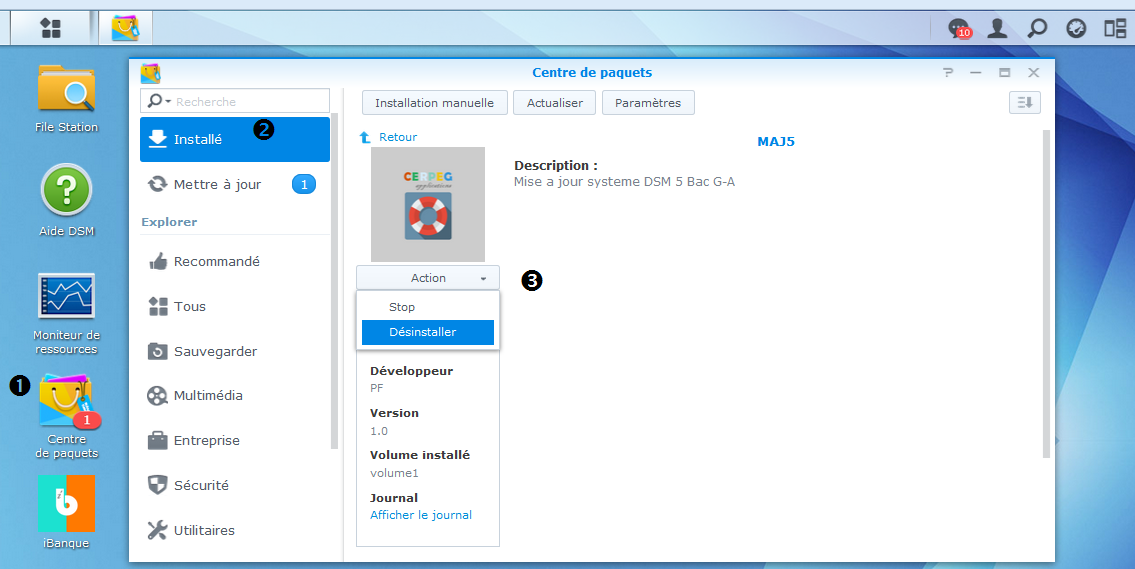The height and width of the screenshot is (569, 1135).
Task: Open the user account options icon
Action: pos(997,28)
